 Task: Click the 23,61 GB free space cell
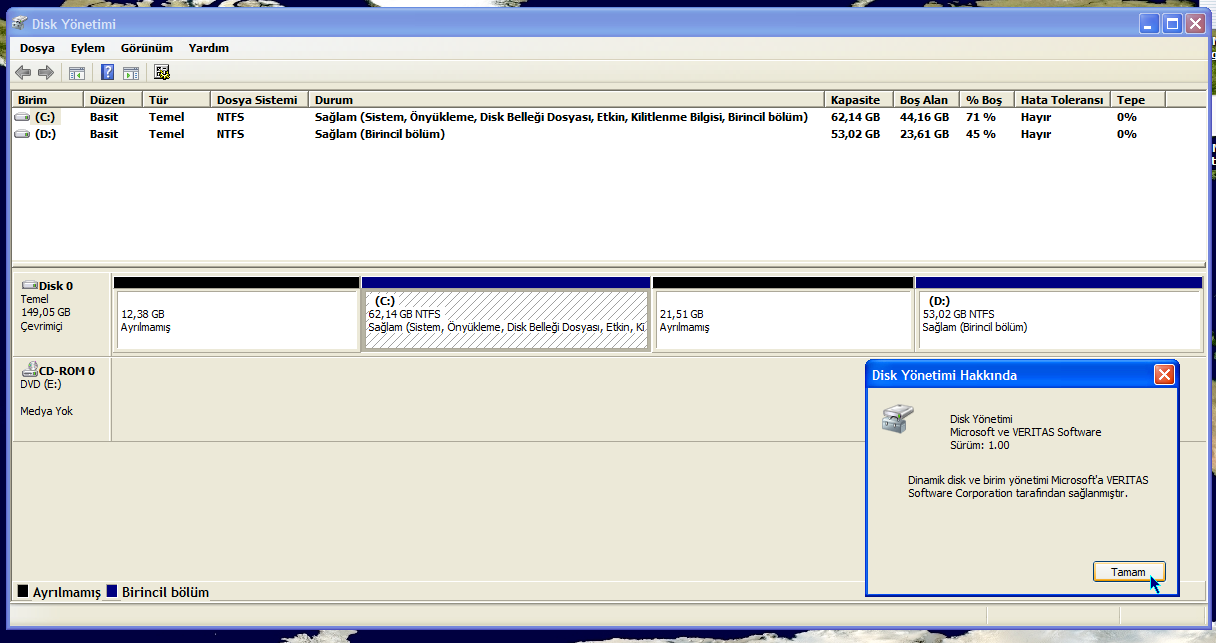point(924,134)
